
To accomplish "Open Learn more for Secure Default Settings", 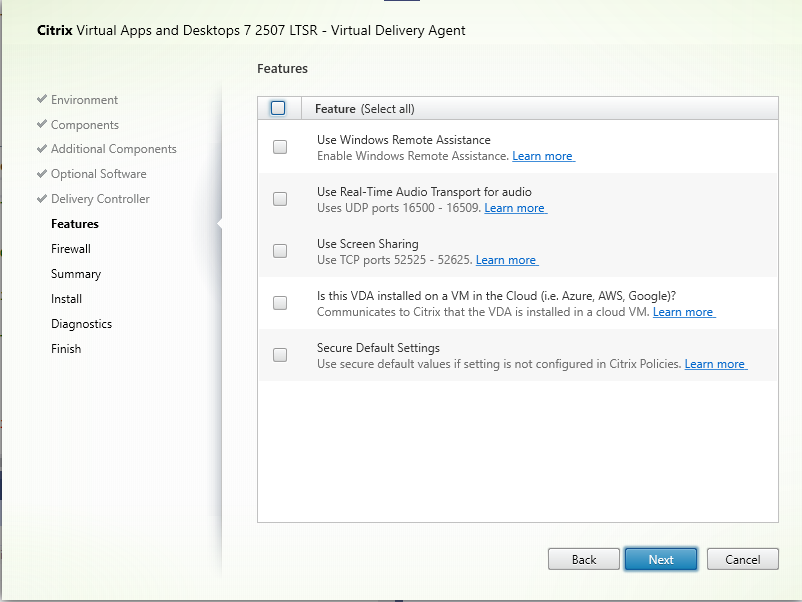I will click(715, 364).
